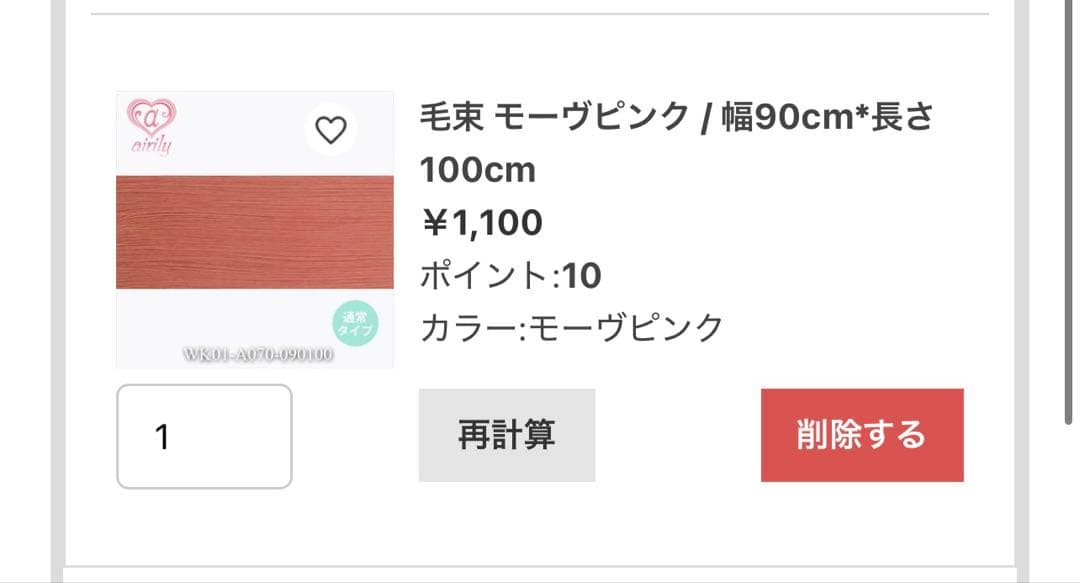Recalculate with the 再計算 button
This screenshot has height=583, width=1080.
pyautogui.click(x=507, y=435)
